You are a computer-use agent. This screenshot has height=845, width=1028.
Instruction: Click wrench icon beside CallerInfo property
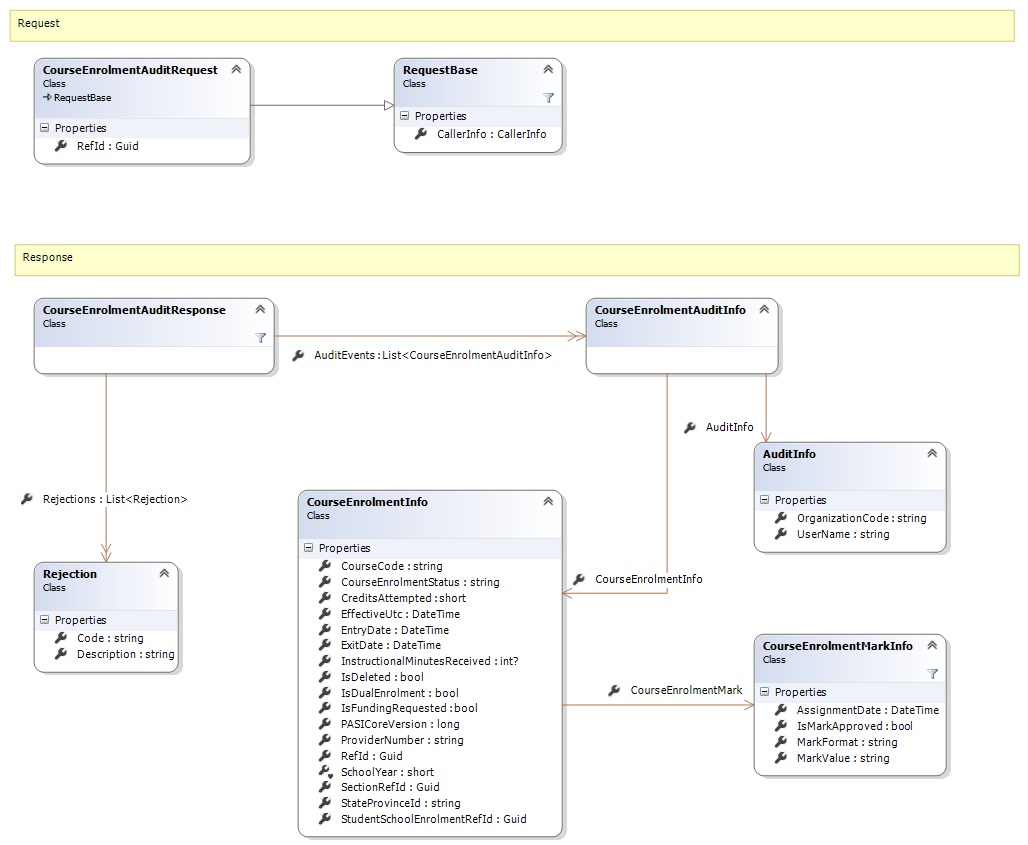tap(421, 134)
